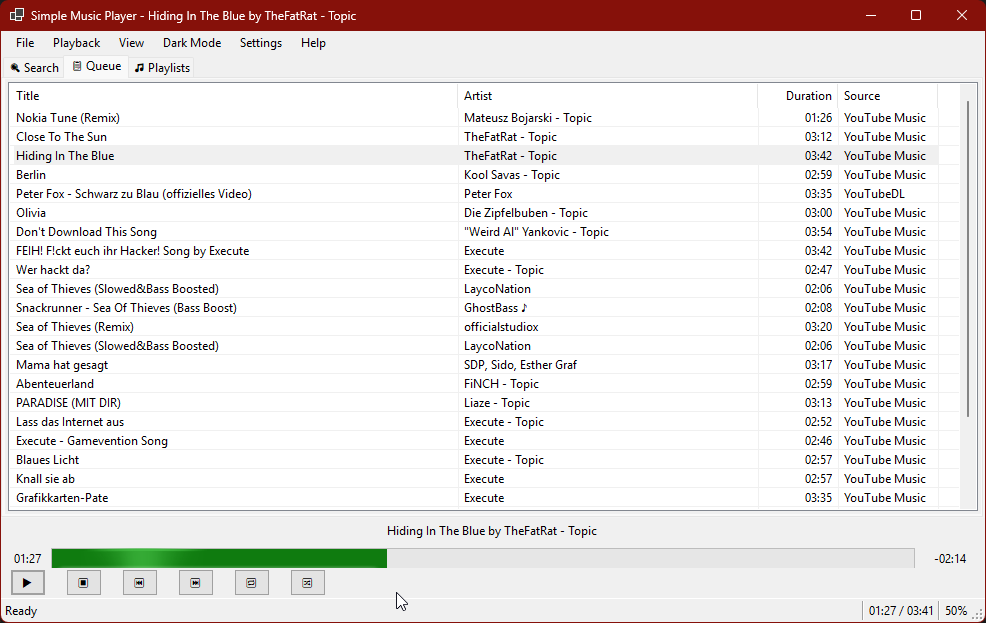The height and width of the screenshot is (623, 986).
Task: Open the File menu
Action: 25,43
